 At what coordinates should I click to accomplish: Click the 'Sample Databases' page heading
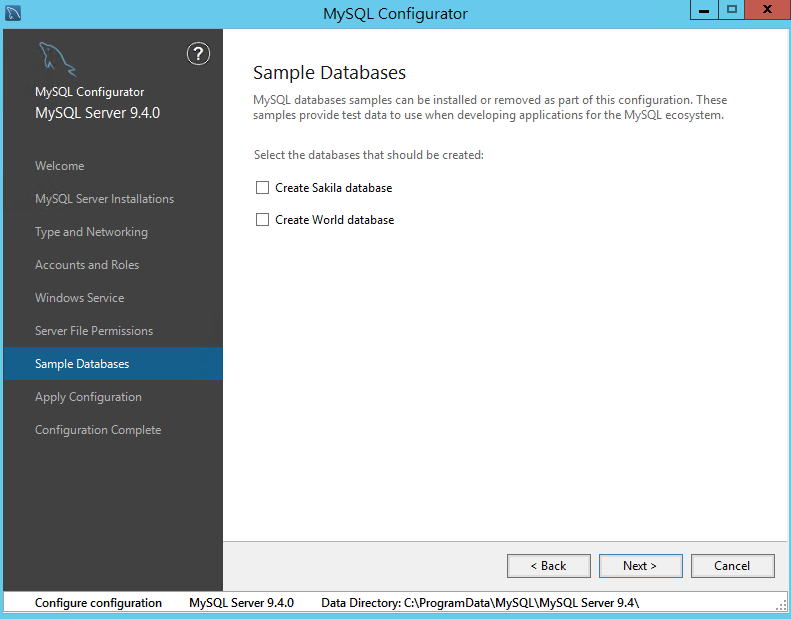pyautogui.click(x=329, y=73)
